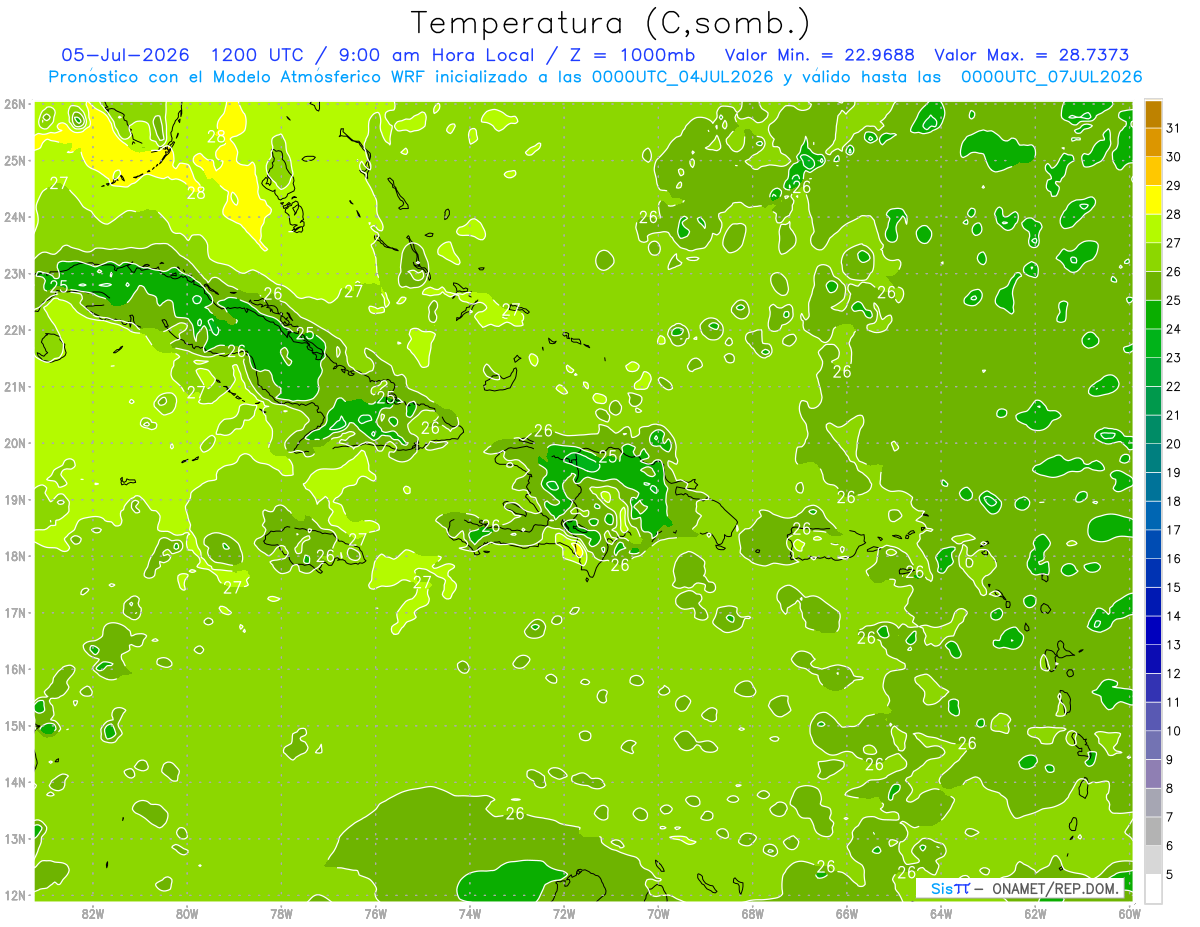
Task: Click the "76W" longitude axis label
Action: click(376, 912)
